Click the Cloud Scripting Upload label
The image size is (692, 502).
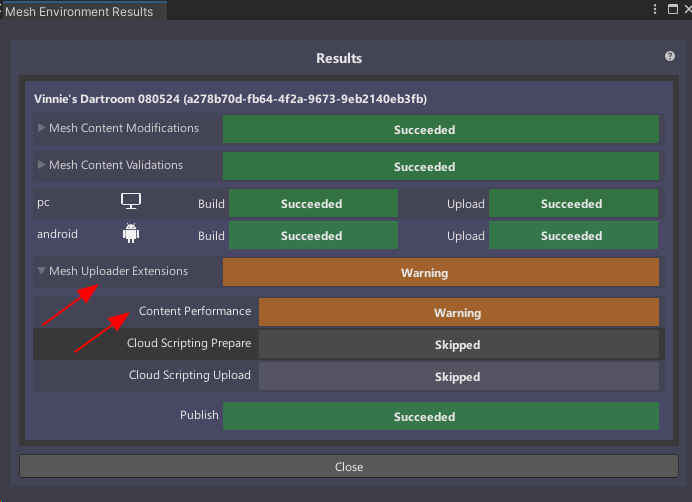190,375
